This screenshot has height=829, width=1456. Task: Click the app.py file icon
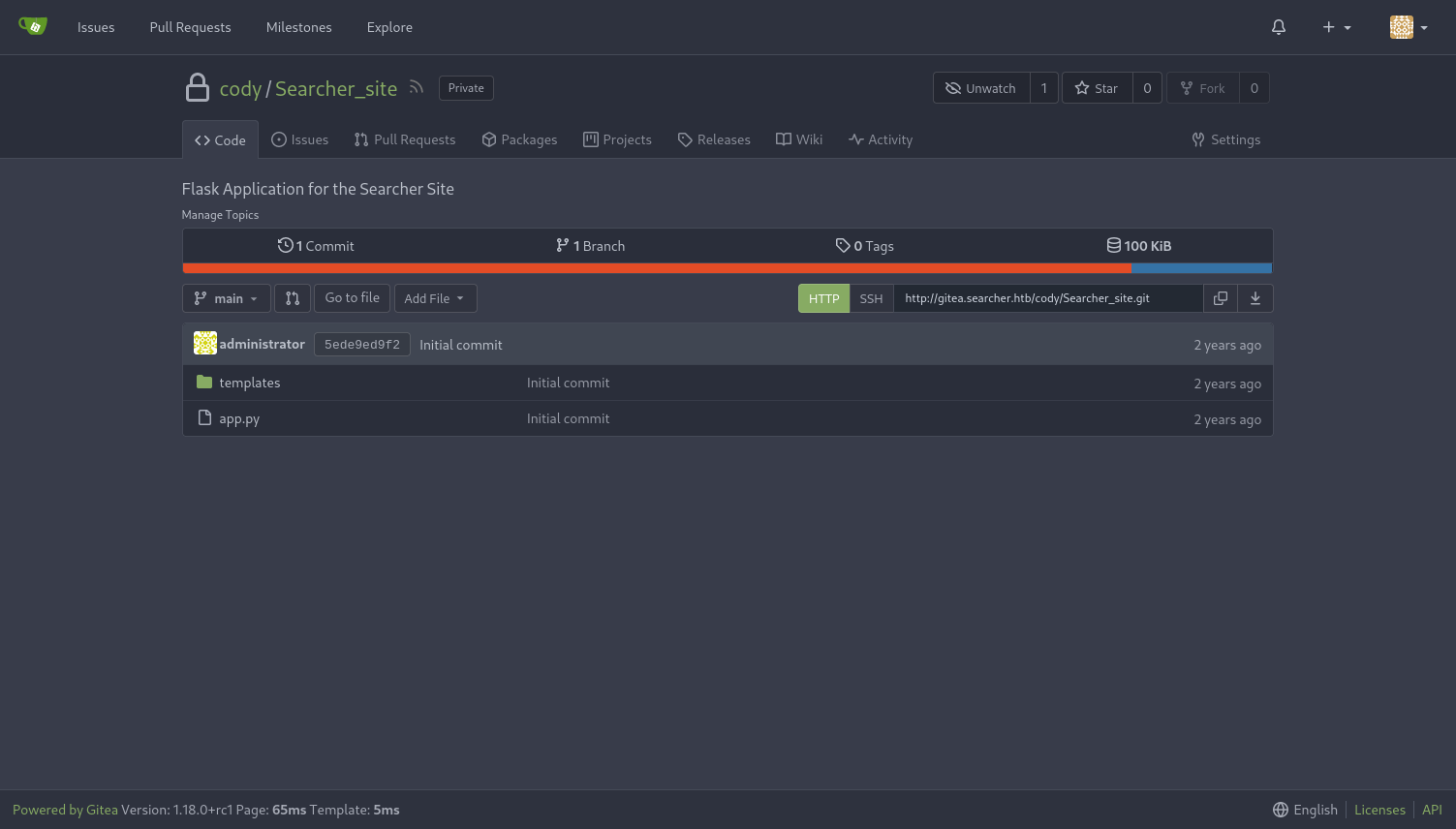point(204,417)
